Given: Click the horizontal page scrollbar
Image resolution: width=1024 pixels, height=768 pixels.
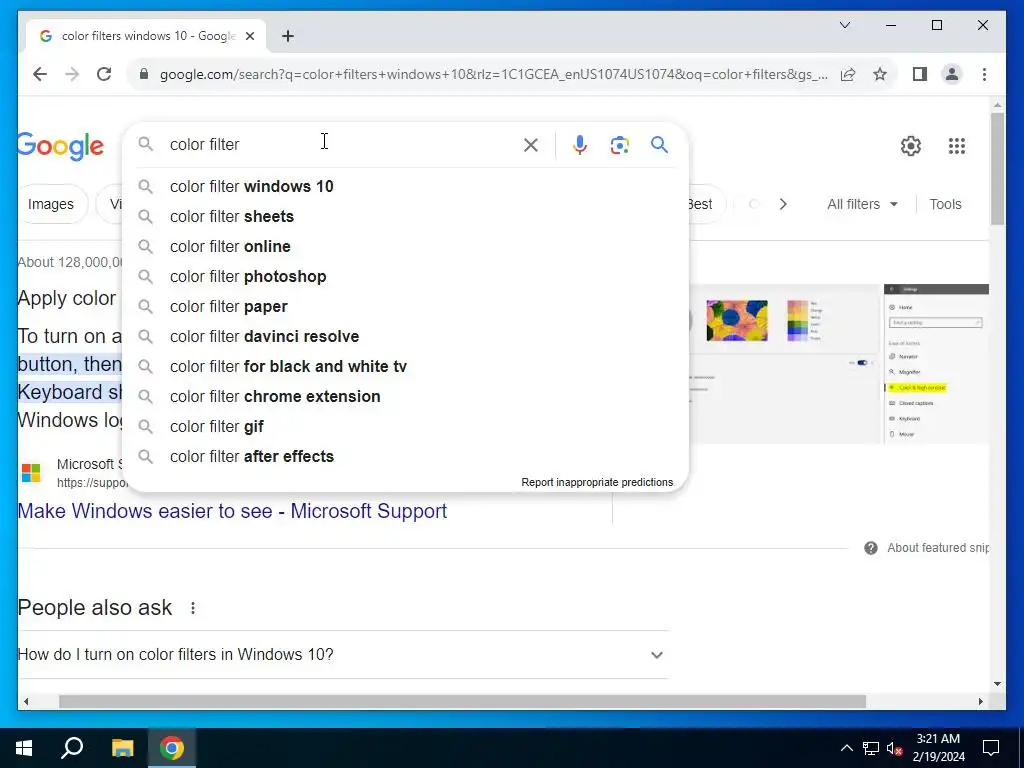Looking at the screenshot, I should [462, 701].
